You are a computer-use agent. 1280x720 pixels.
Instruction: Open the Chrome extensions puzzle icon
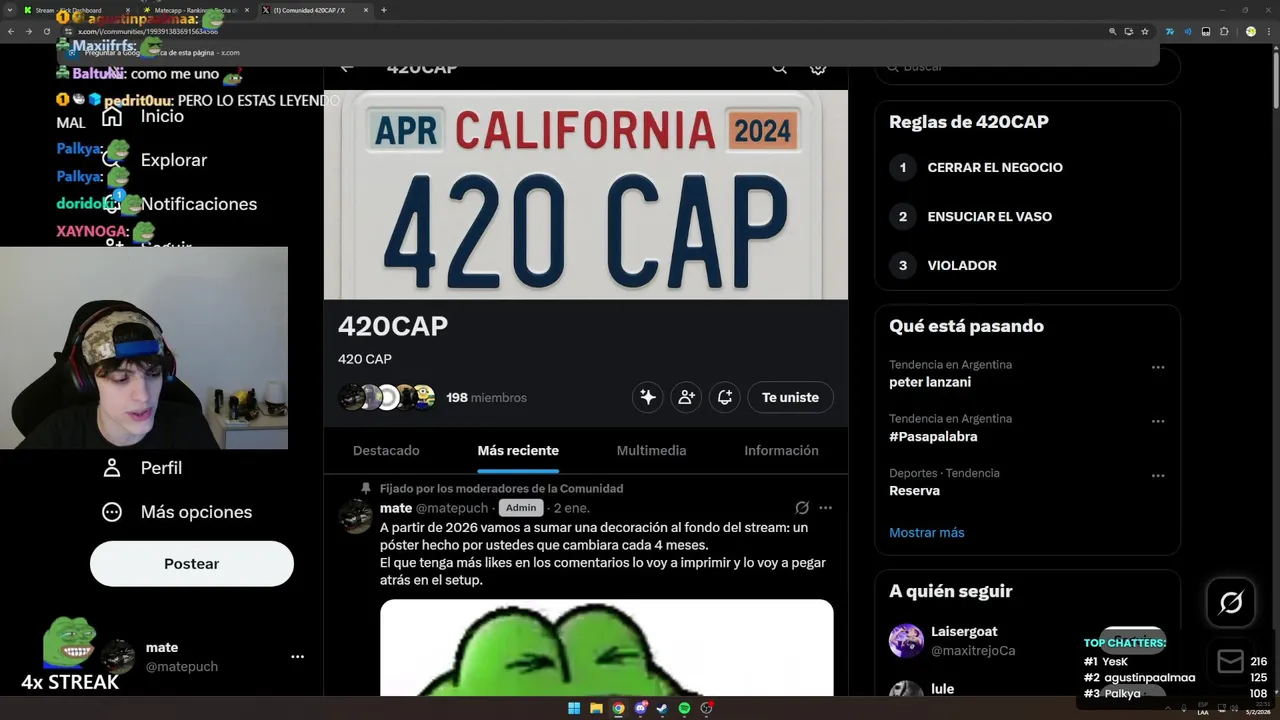[x=1224, y=31]
